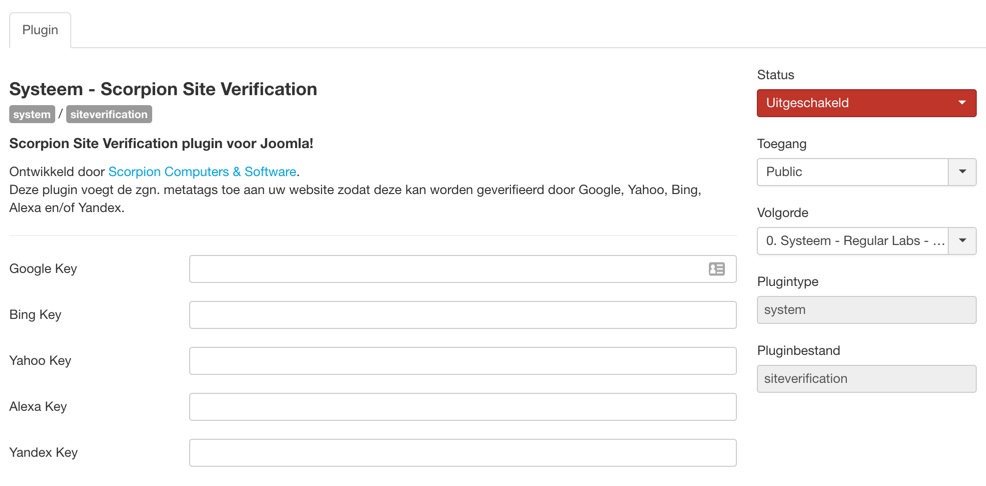This screenshot has width=986, height=486.
Task: Click the Toegang dropdown arrow button
Action: pyautogui.click(x=962, y=172)
